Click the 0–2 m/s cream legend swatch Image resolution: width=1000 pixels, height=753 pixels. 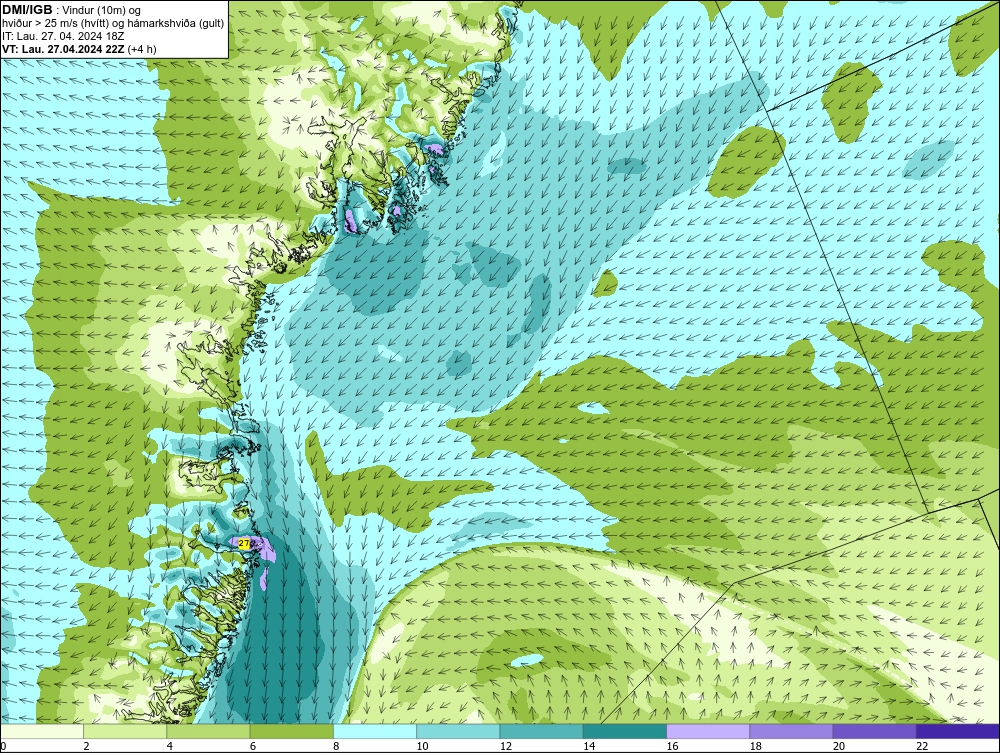42,731
